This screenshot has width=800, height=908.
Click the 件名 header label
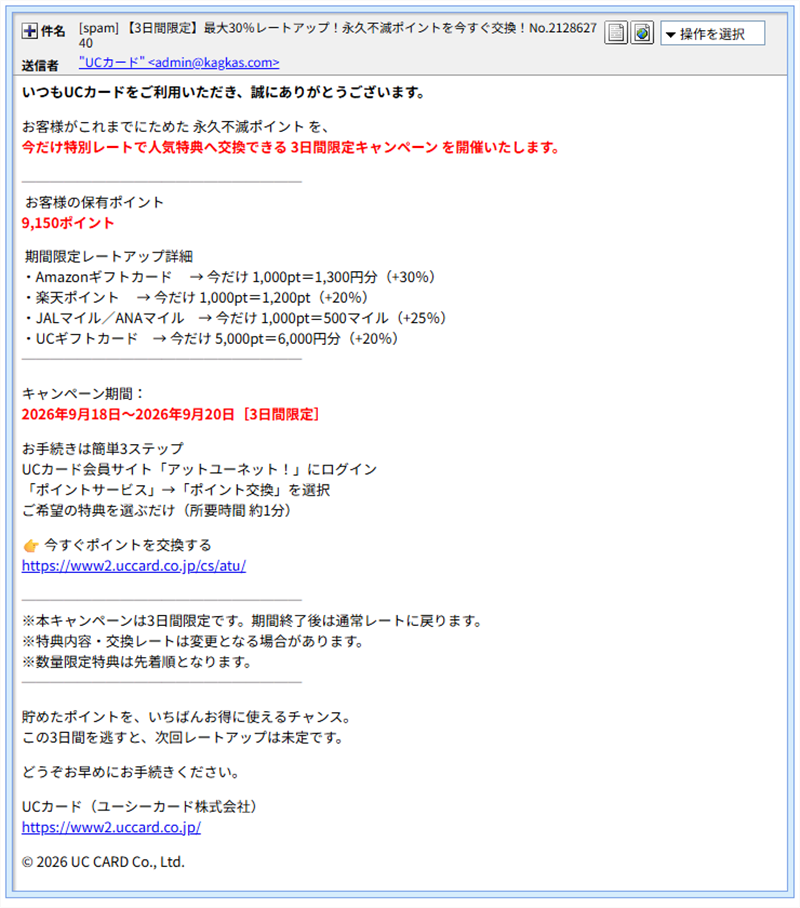click(x=53, y=31)
